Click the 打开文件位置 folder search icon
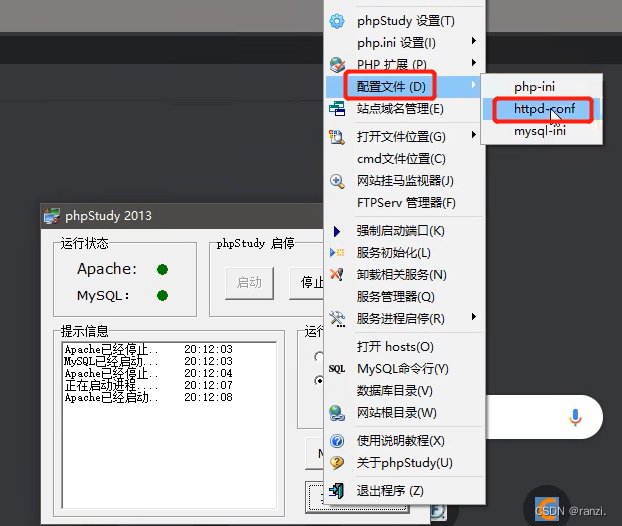This screenshot has height=526, width=622. [337, 137]
